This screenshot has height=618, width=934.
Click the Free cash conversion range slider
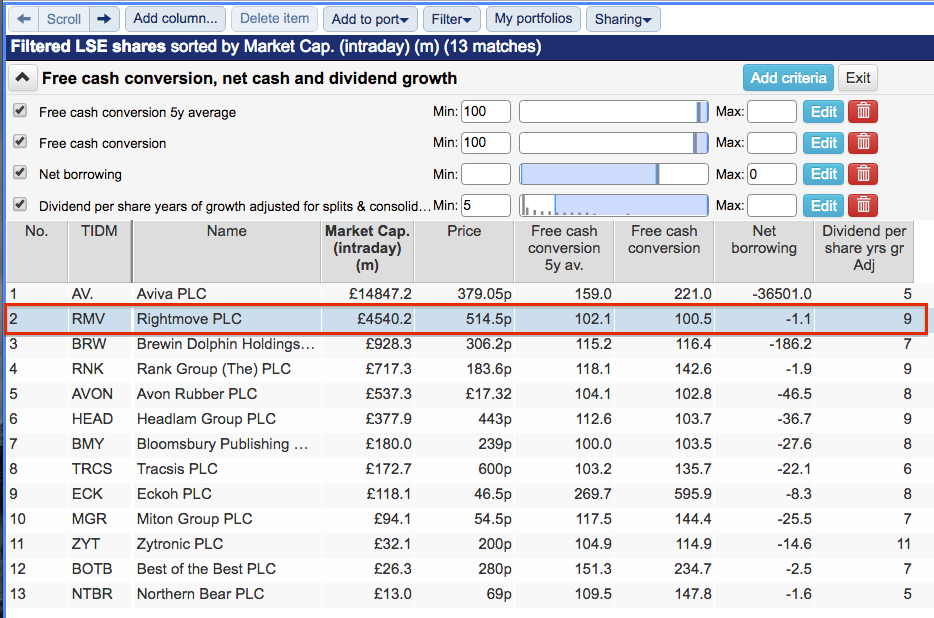click(x=614, y=143)
